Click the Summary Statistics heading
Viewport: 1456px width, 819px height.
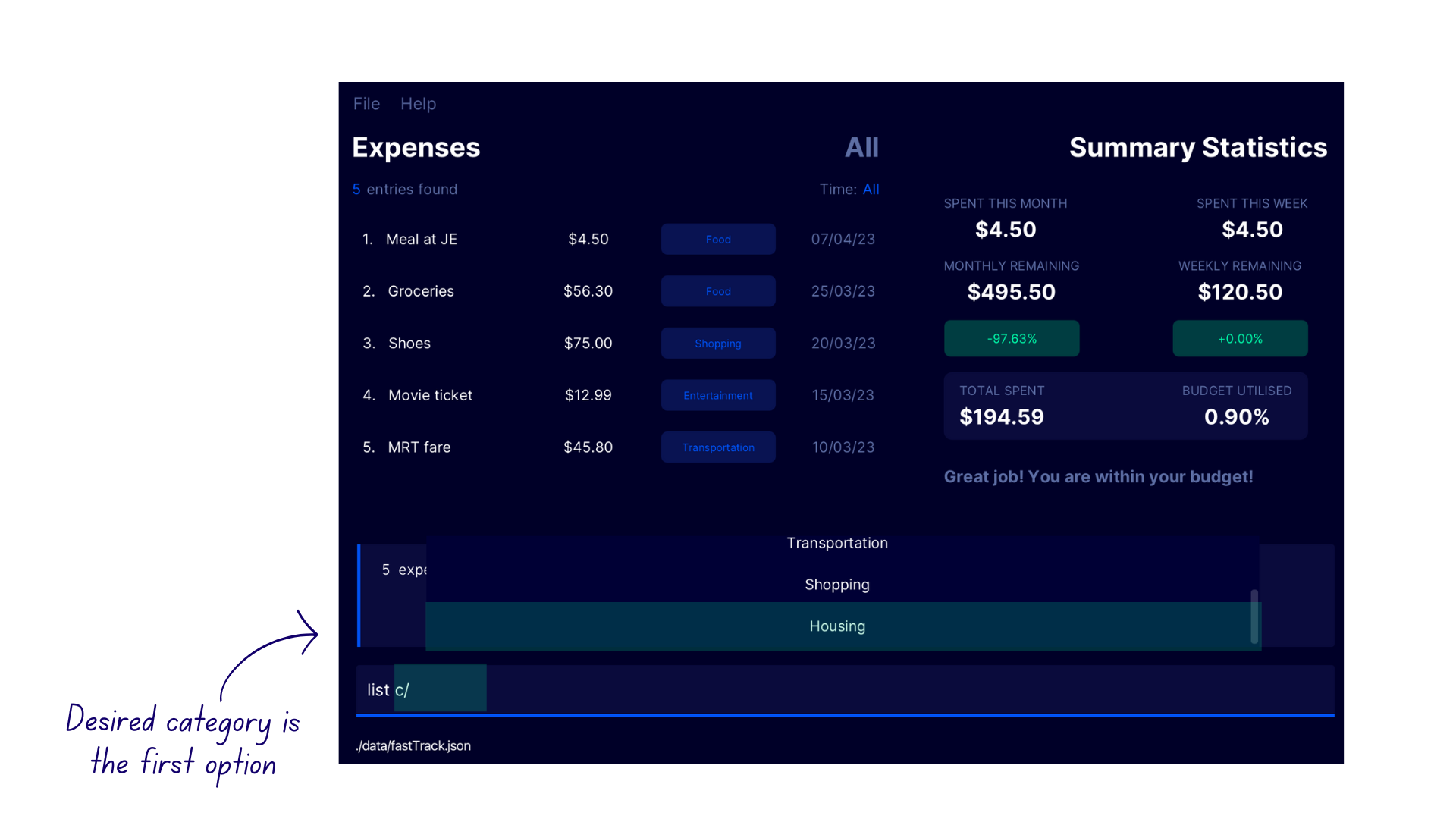1198,147
